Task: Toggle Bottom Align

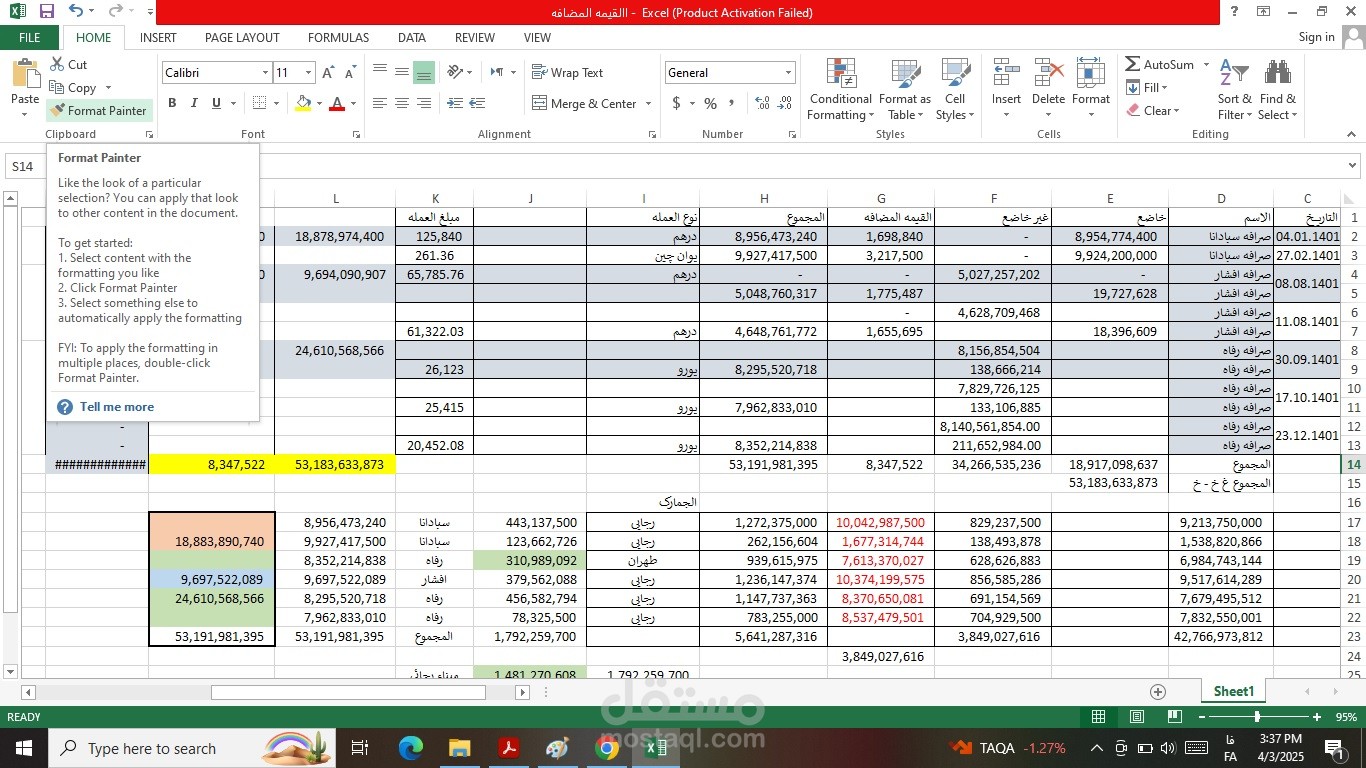Action: click(423, 72)
